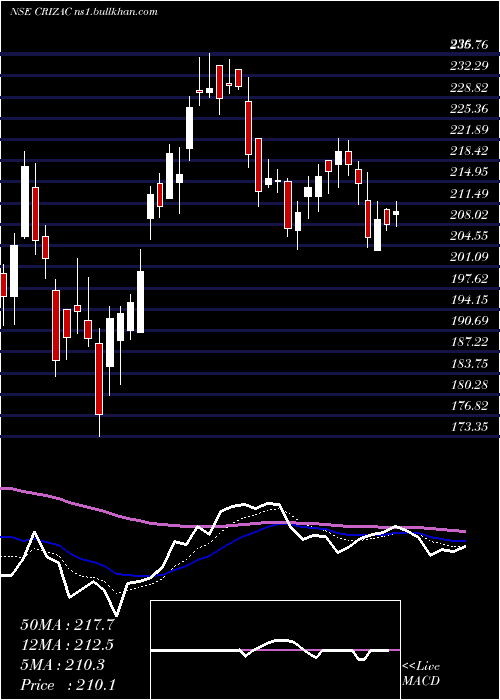Click the 187.22 price axis label
Image resolution: width=500 pixels, height=700 pixels.
coord(469,342)
